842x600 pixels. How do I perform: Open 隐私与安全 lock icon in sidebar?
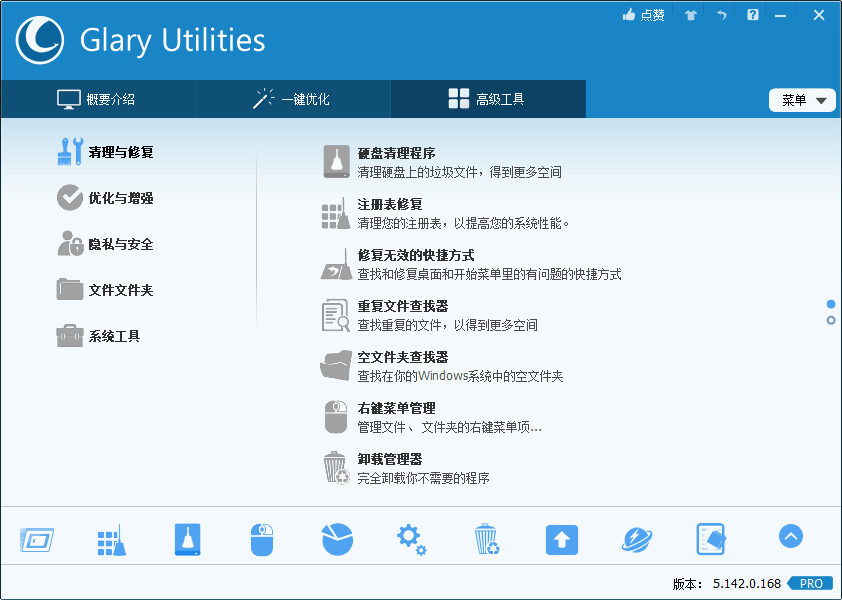pos(70,244)
